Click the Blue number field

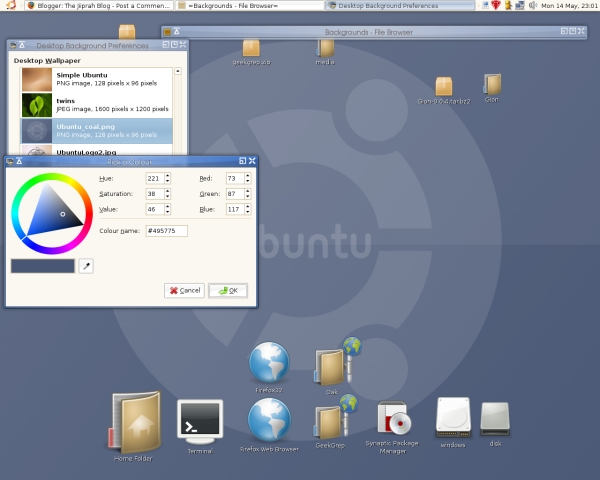pos(235,209)
